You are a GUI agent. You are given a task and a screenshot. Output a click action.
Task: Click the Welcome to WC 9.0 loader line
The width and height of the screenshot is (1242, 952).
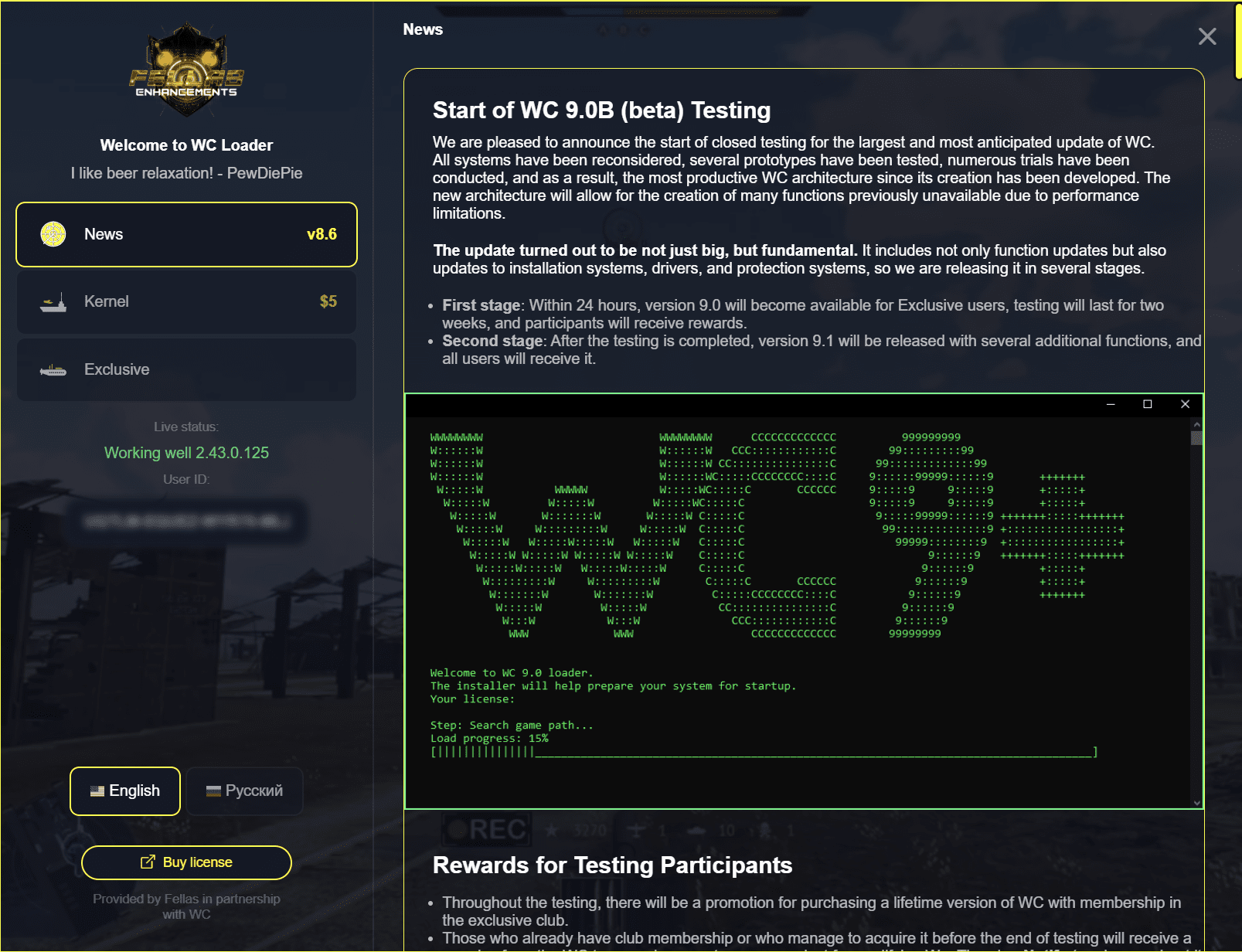(x=512, y=673)
